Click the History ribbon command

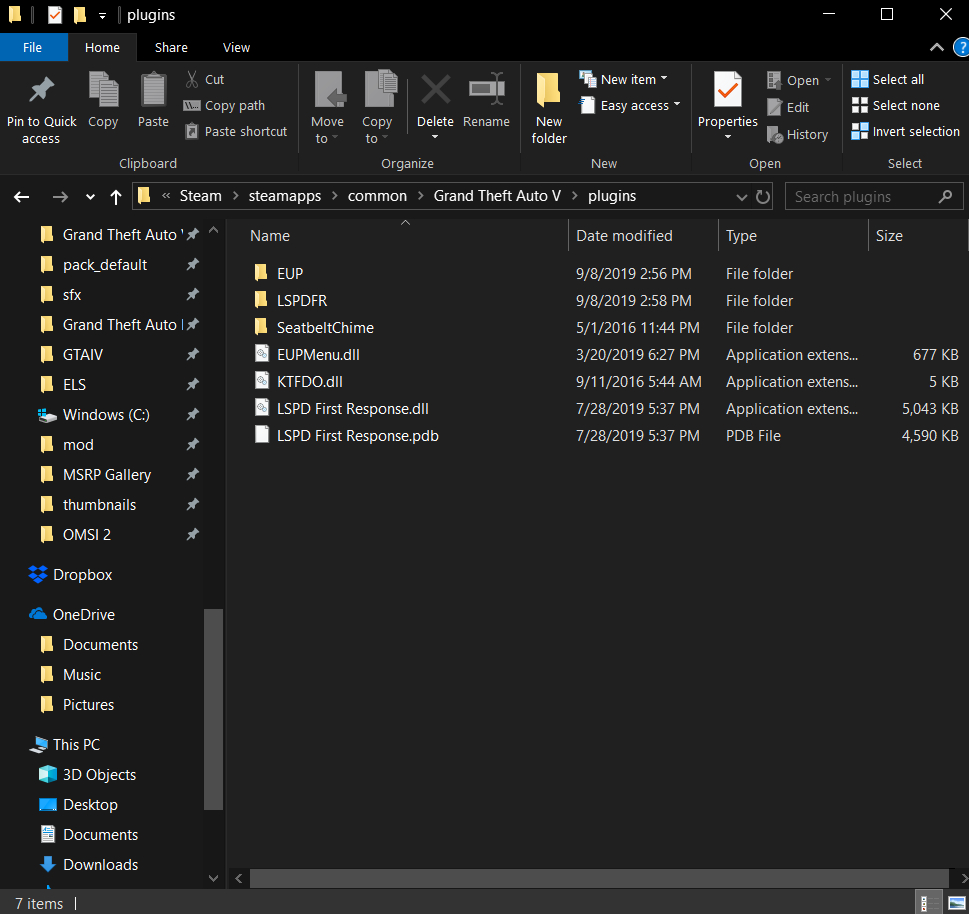coord(797,134)
